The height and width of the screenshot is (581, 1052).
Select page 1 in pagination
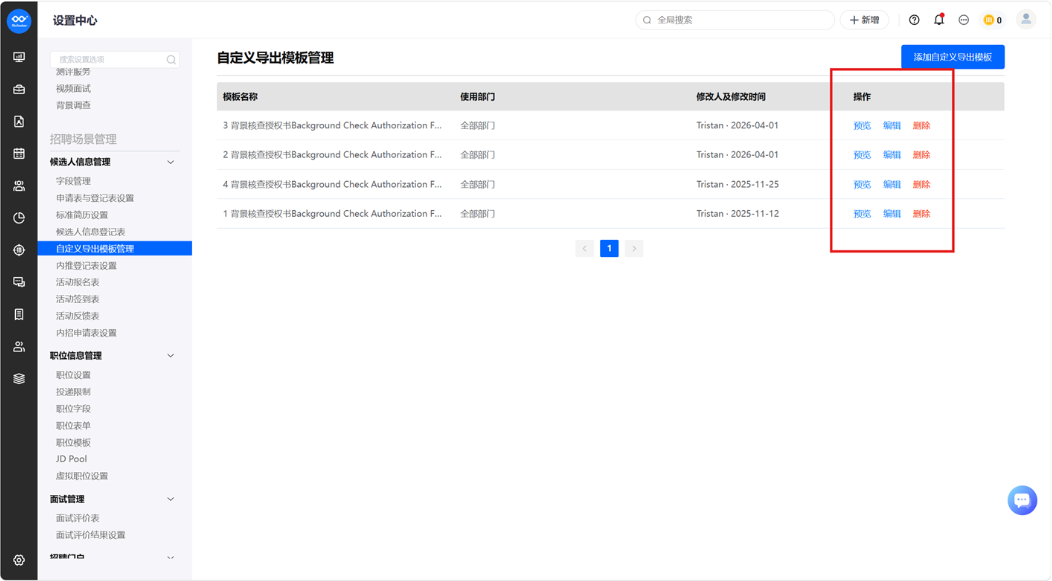coord(609,248)
